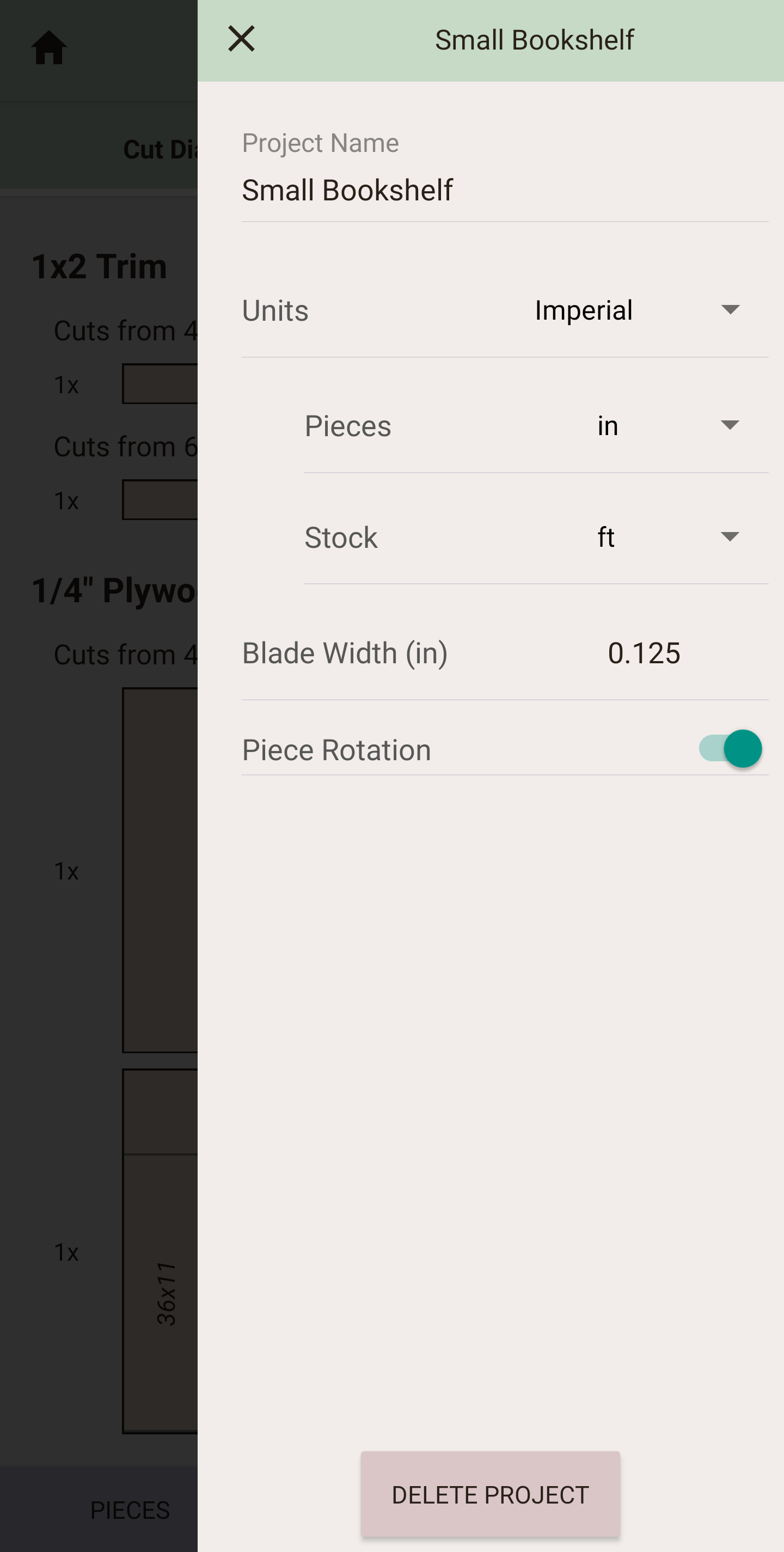The width and height of the screenshot is (784, 1552).
Task: Click the Blade Width value 0.125
Action: (644, 653)
